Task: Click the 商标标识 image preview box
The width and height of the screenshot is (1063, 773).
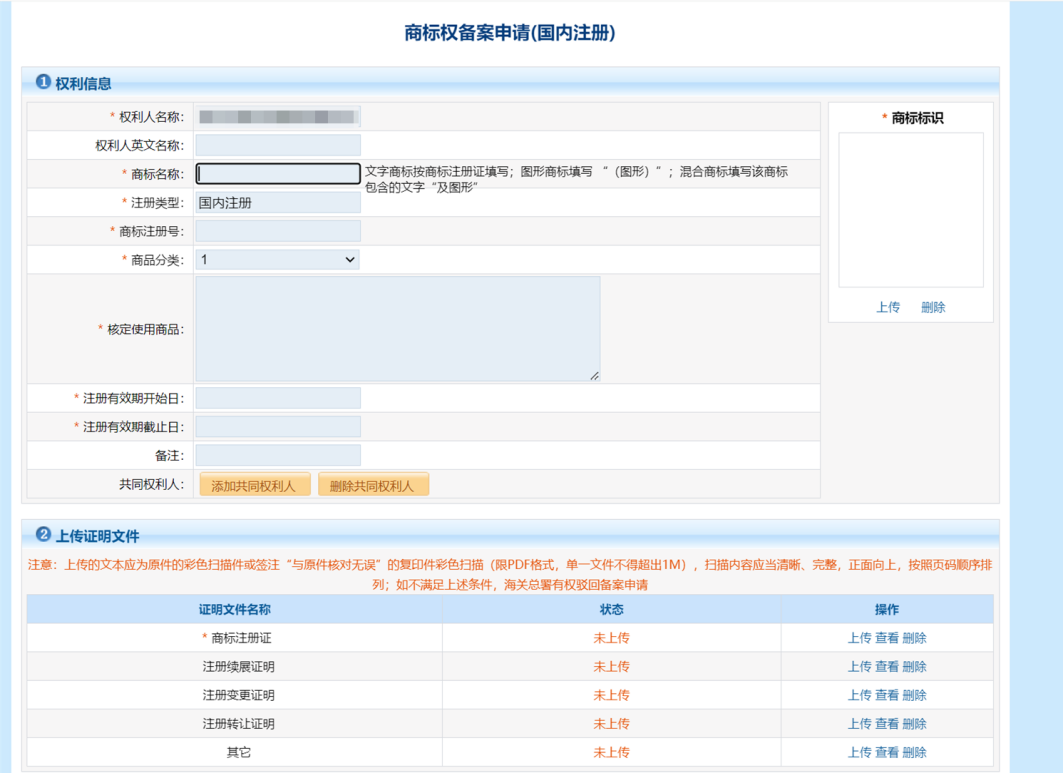Action: pos(910,210)
